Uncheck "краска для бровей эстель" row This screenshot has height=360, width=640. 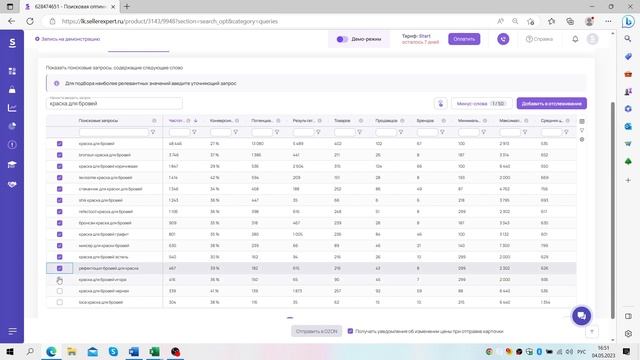pyautogui.click(x=60, y=257)
